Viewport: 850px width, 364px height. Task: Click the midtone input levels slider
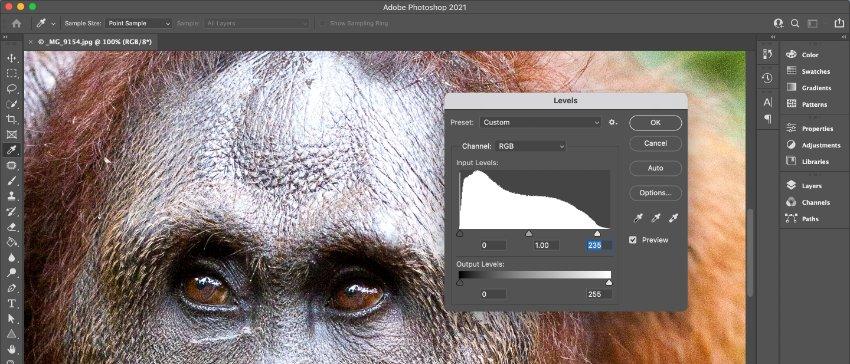pos(529,233)
